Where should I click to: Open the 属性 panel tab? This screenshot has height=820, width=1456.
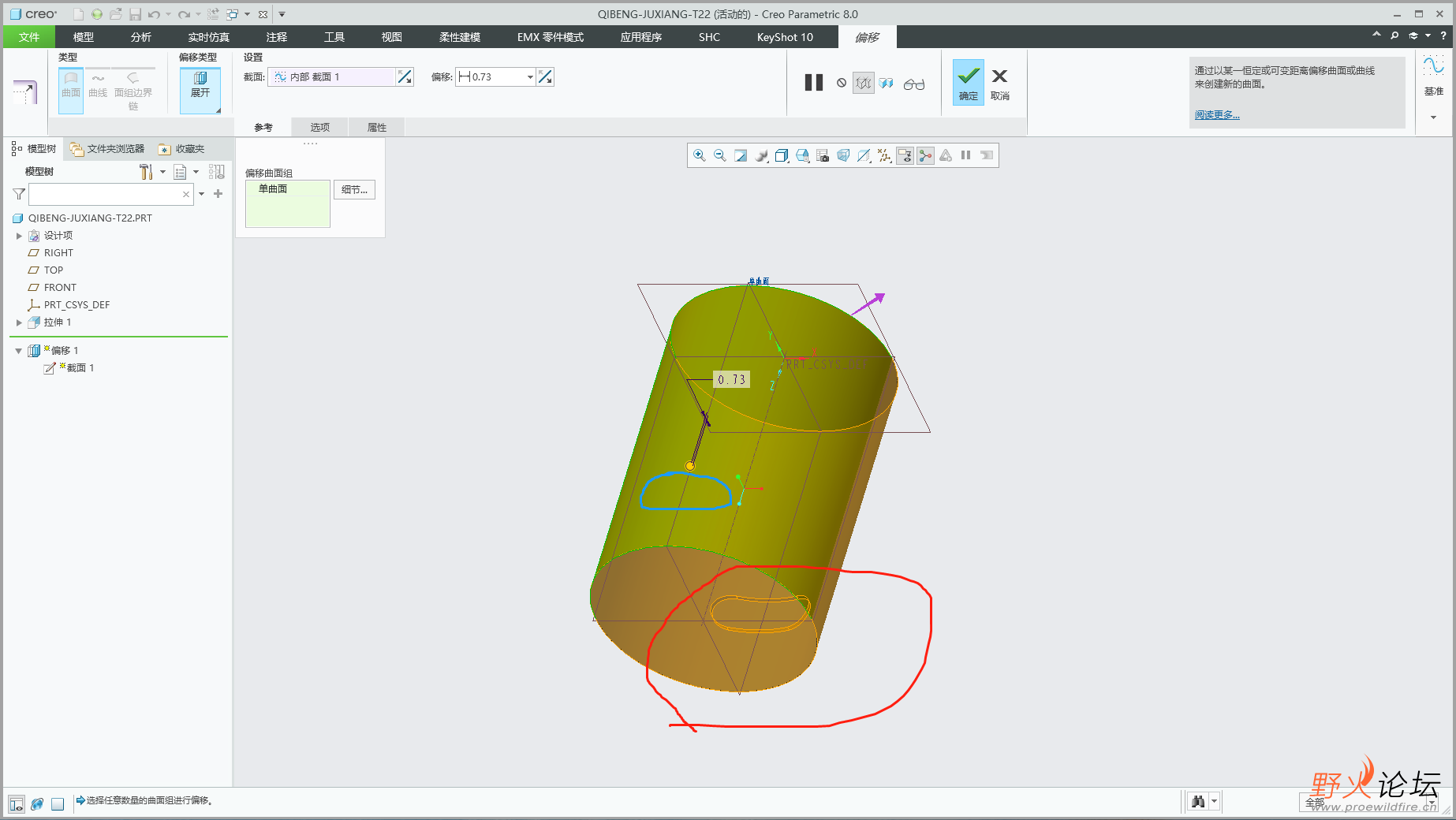[377, 127]
